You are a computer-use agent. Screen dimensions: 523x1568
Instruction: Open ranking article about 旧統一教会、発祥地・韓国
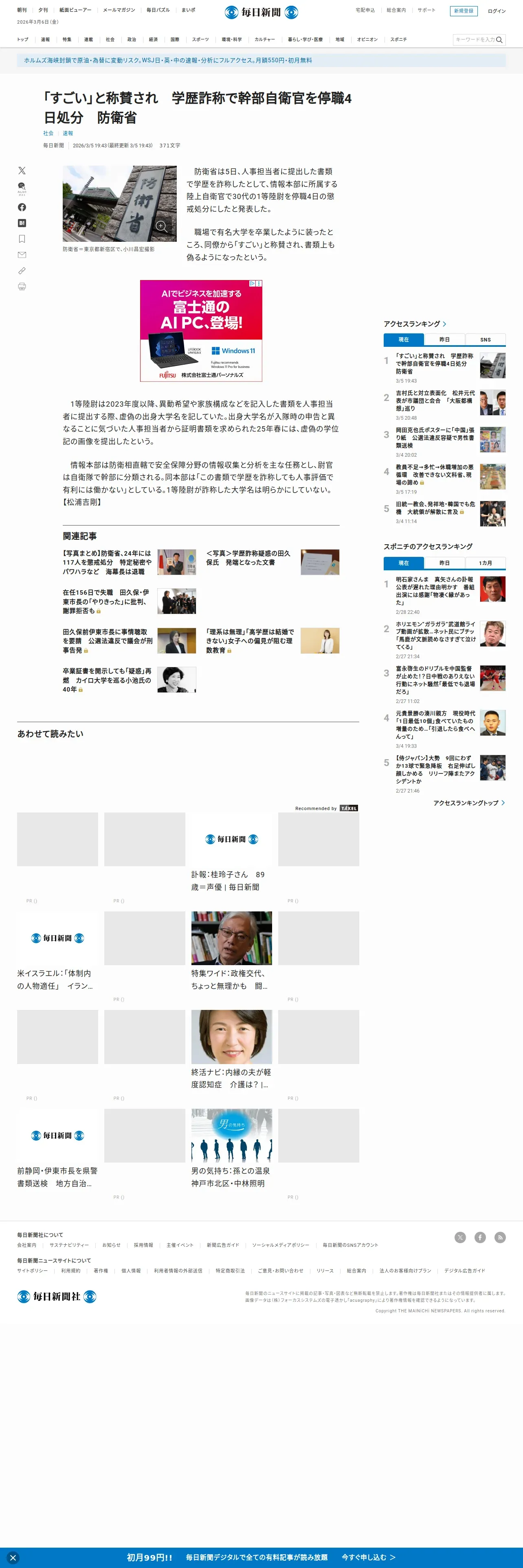point(435,508)
